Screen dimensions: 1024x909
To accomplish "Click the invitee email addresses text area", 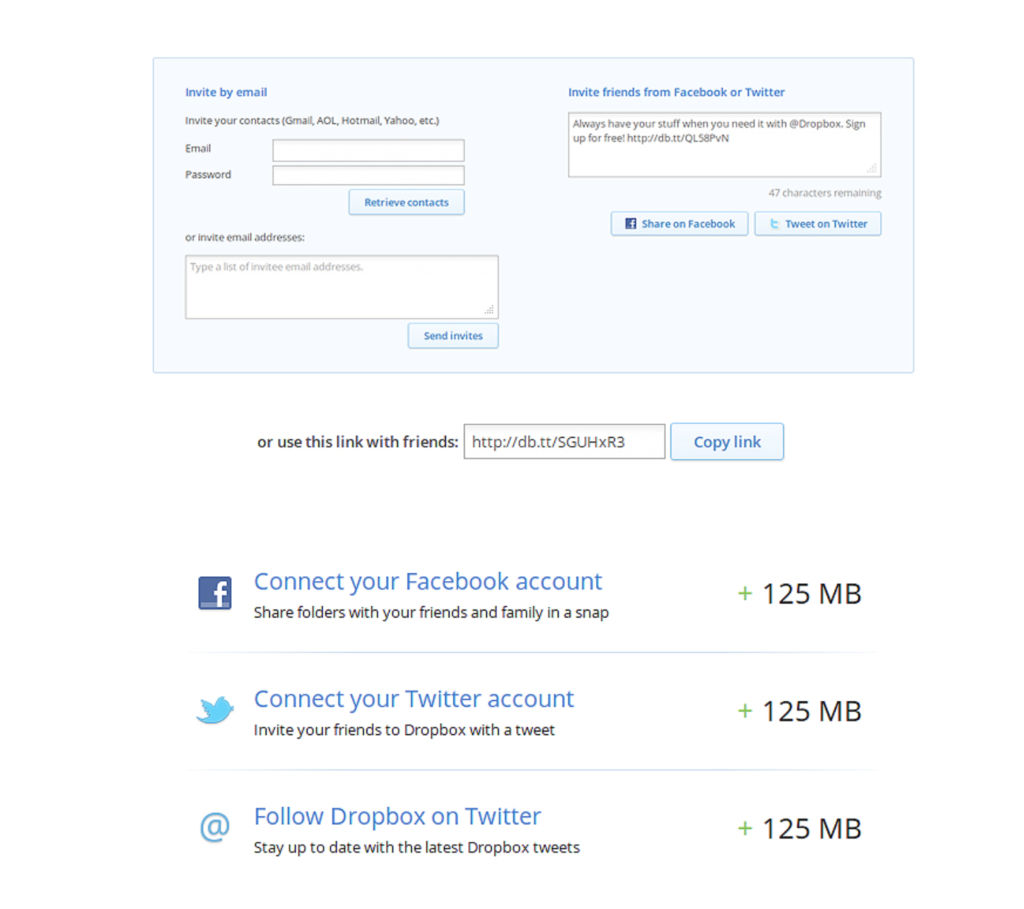I will coord(341,286).
